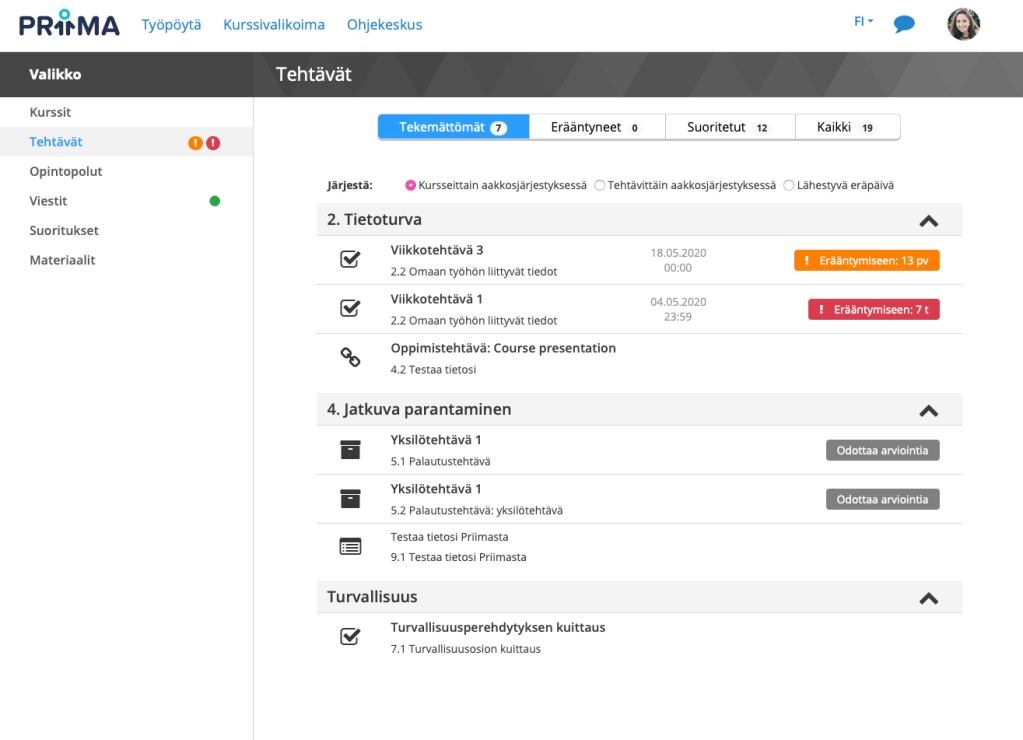The width and height of the screenshot is (1023, 740).
Task: Select Lähestyvä eräpäivä sorting option
Action: point(789,185)
